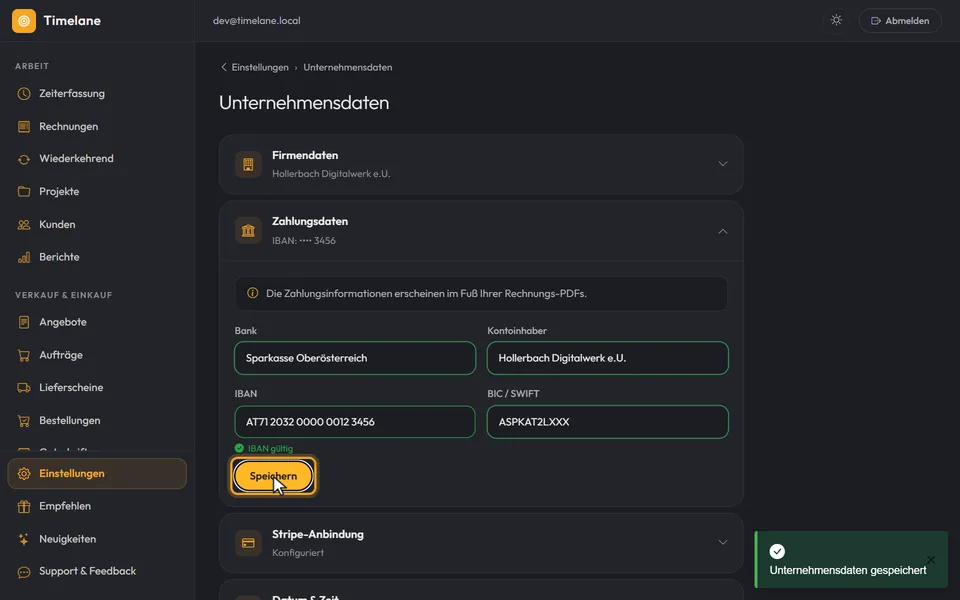Click the Bestellungen cart icon
Screen dimensions: 960x600
[24, 421]
